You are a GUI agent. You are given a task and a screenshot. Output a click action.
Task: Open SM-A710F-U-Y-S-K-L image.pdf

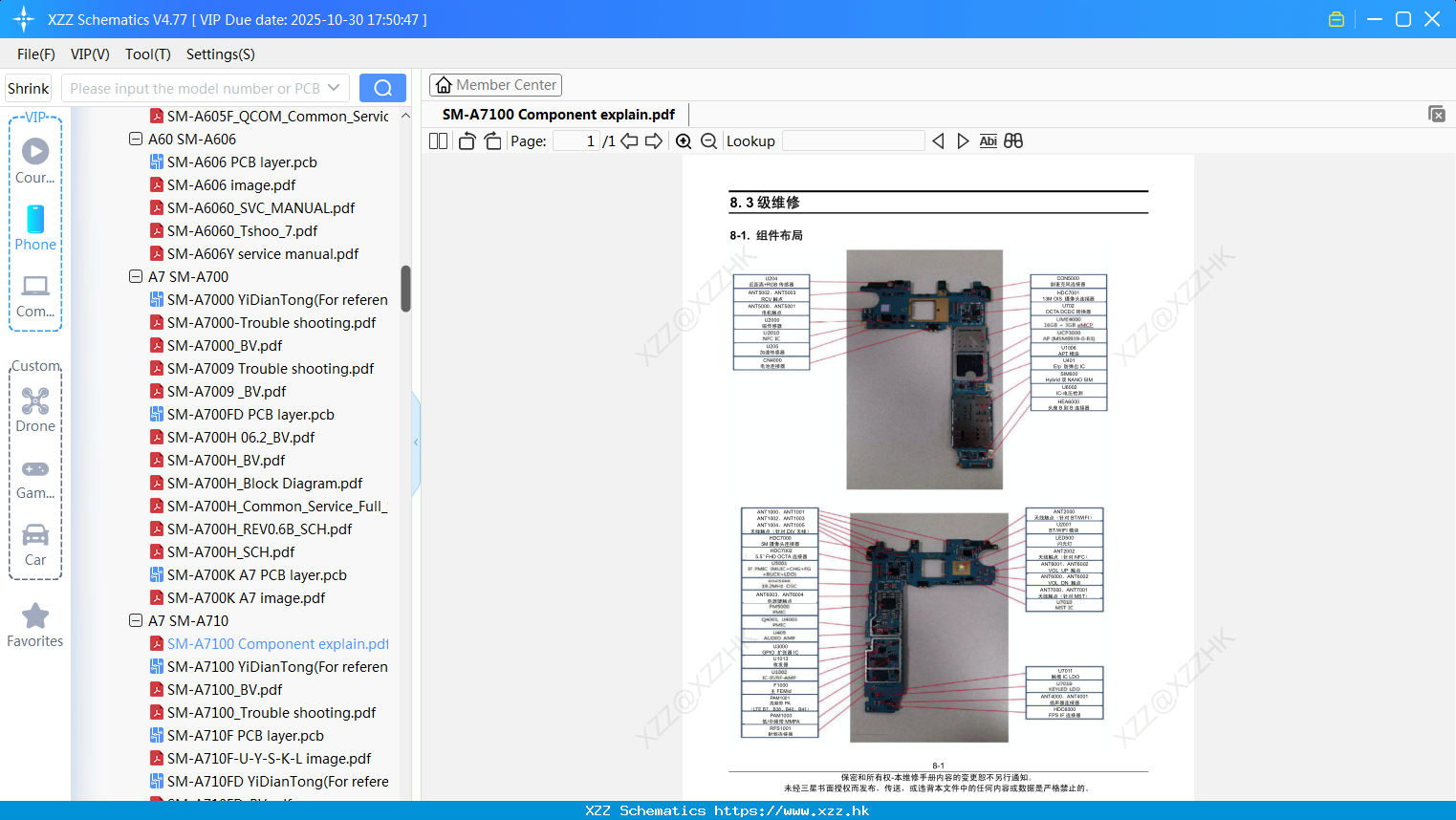coord(269,758)
